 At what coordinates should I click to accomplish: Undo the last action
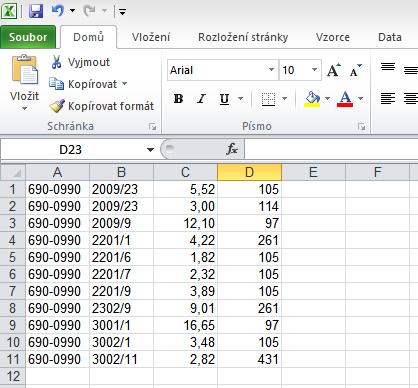pos(58,11)
